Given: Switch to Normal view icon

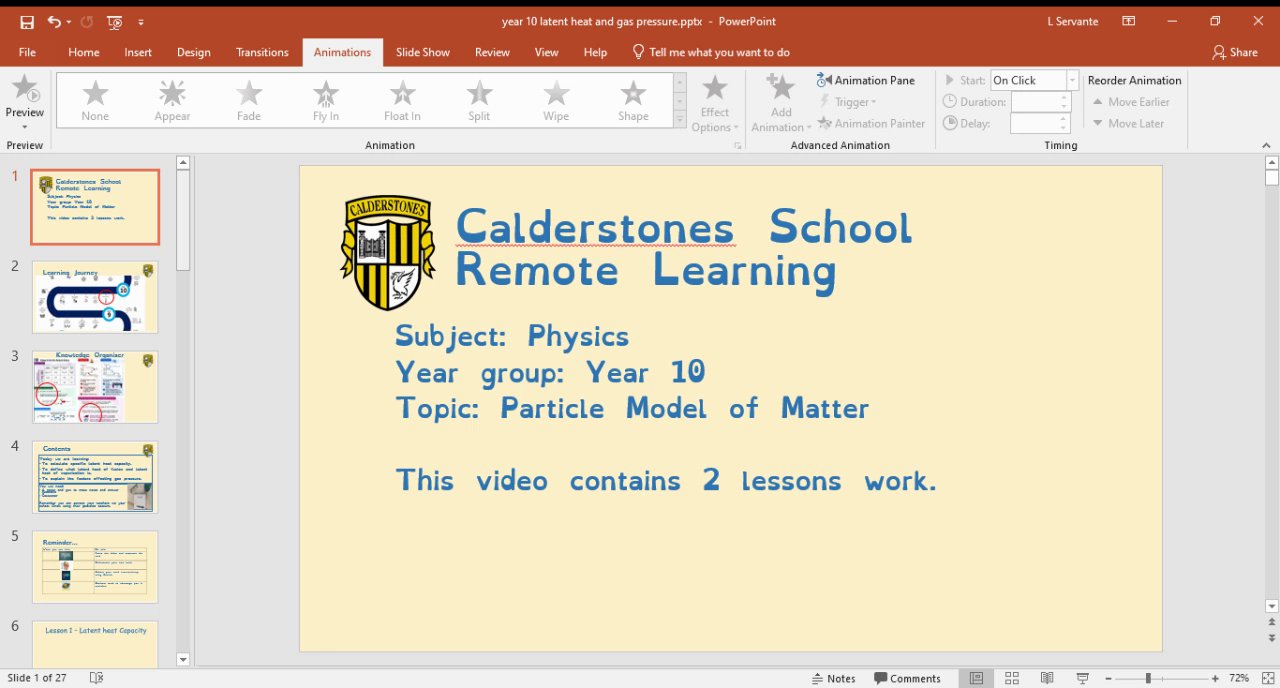Looking at the screenshot, I should pos(976,678).
